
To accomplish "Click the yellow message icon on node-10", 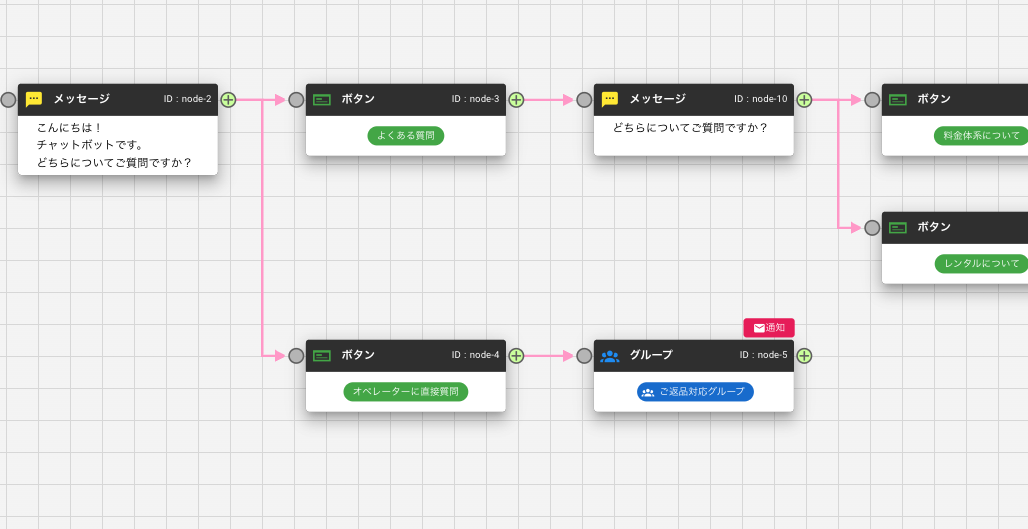I will click(x=610, y=99).
